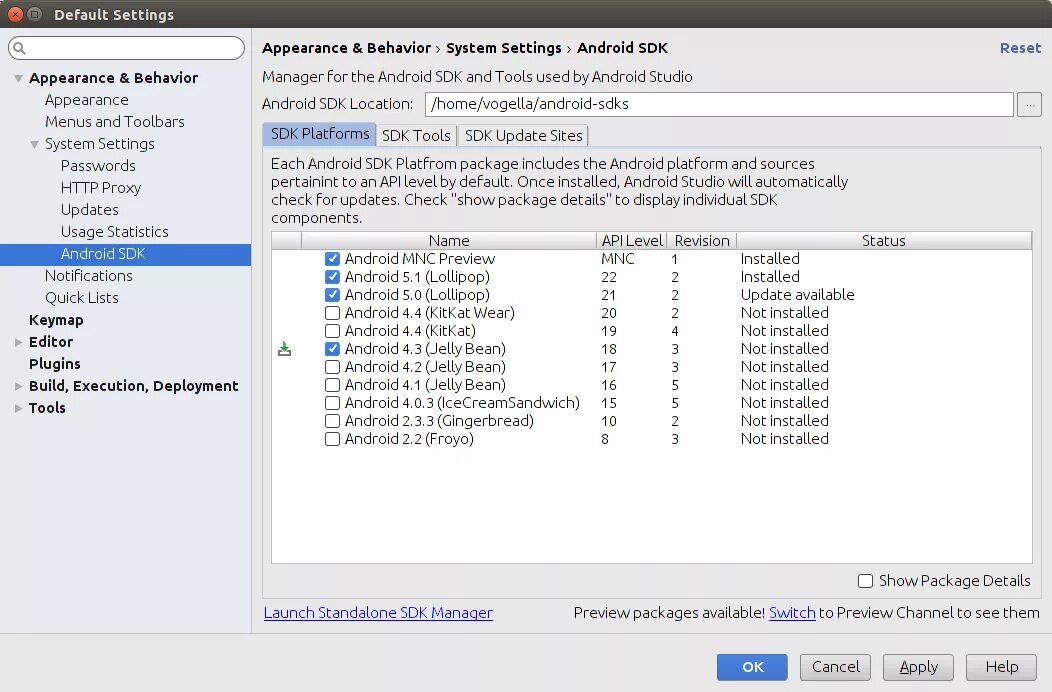Sort by the Status column header

pyautogui.click(x=884, y=241)
